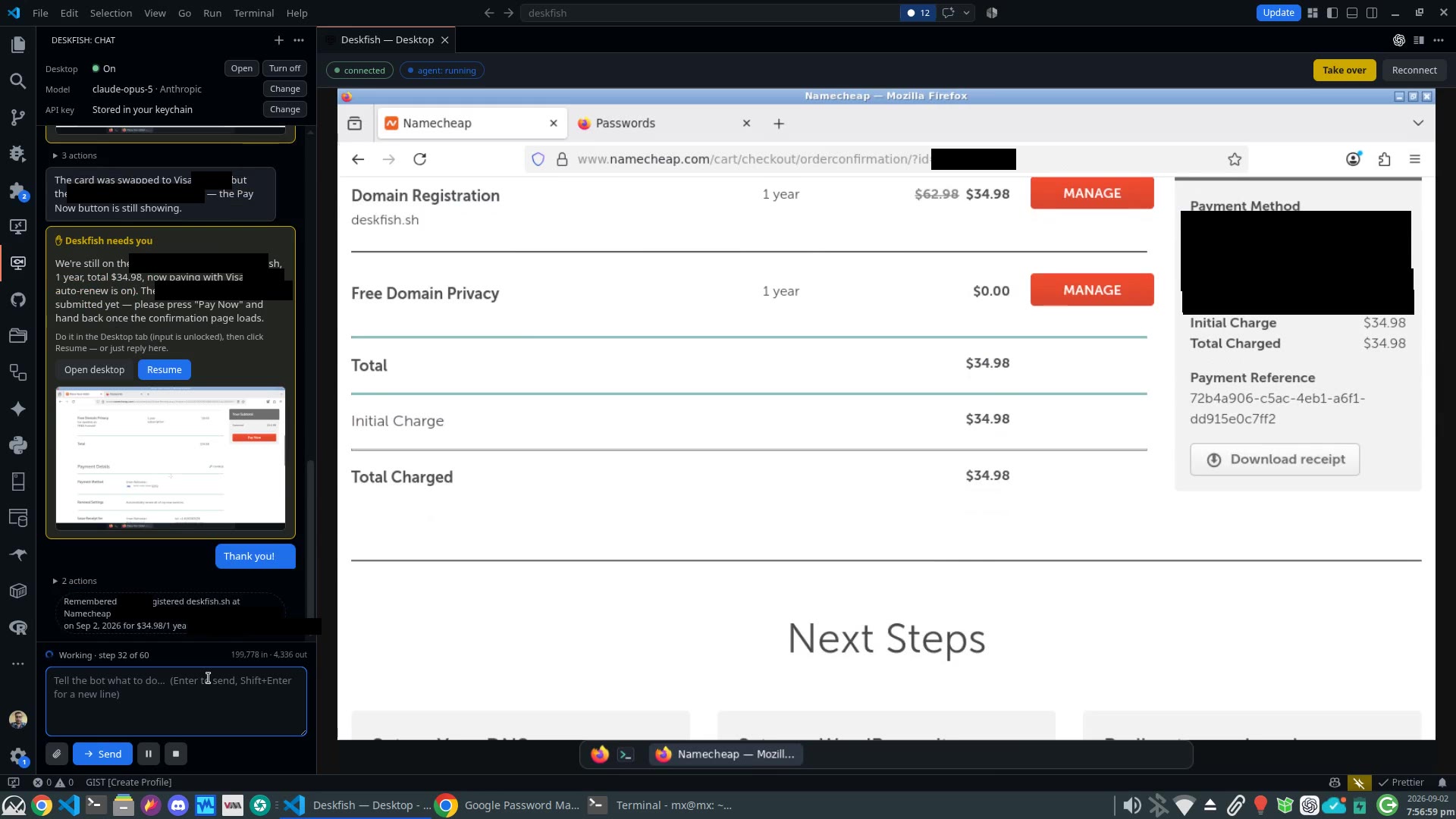Image resolution: width=1456 pixels, height=819 pixels.
Task: Open the GitHub view in activity bar
Action: pos(18,300)
